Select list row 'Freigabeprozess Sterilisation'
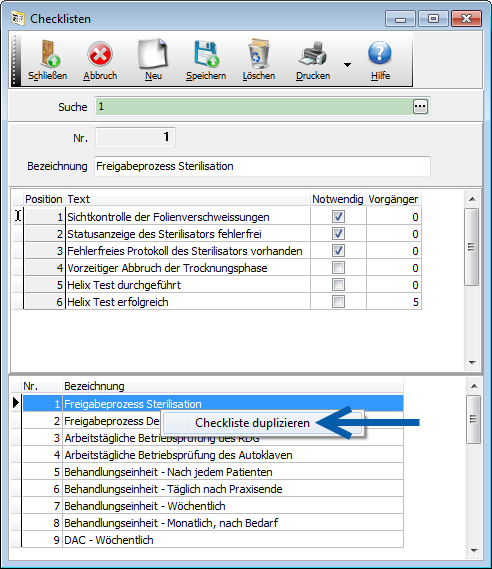492x569 pixels. (213, 404)
